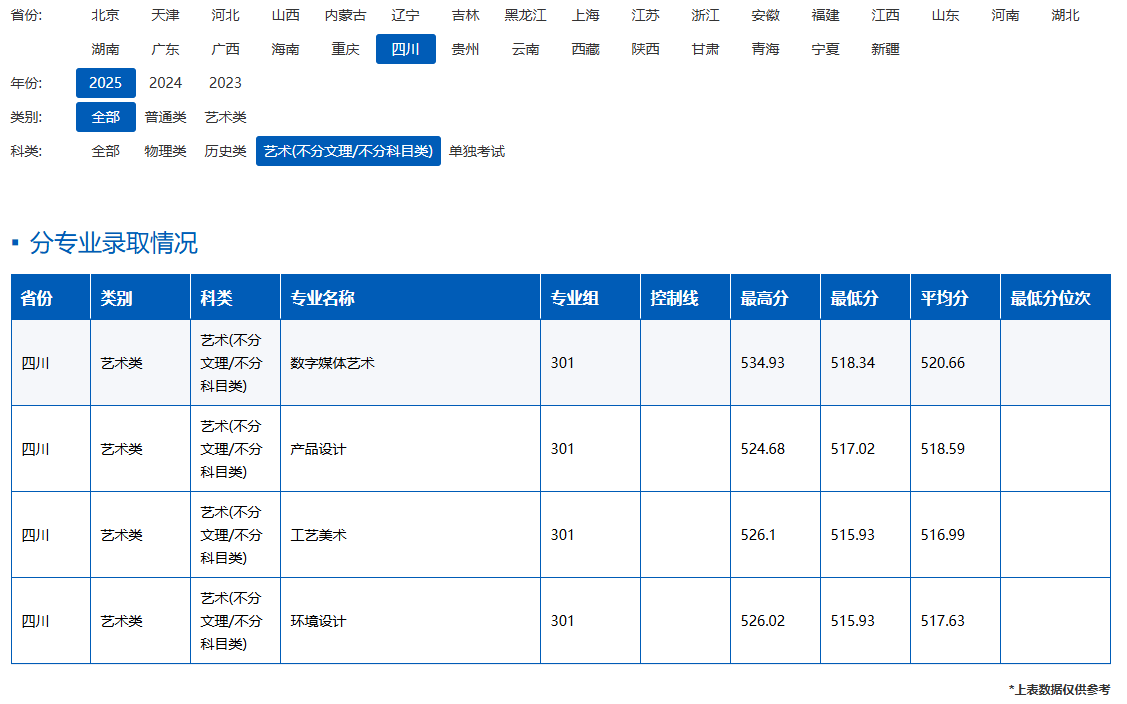
Task: Pick 上海 province option
Action: point(586,15)
